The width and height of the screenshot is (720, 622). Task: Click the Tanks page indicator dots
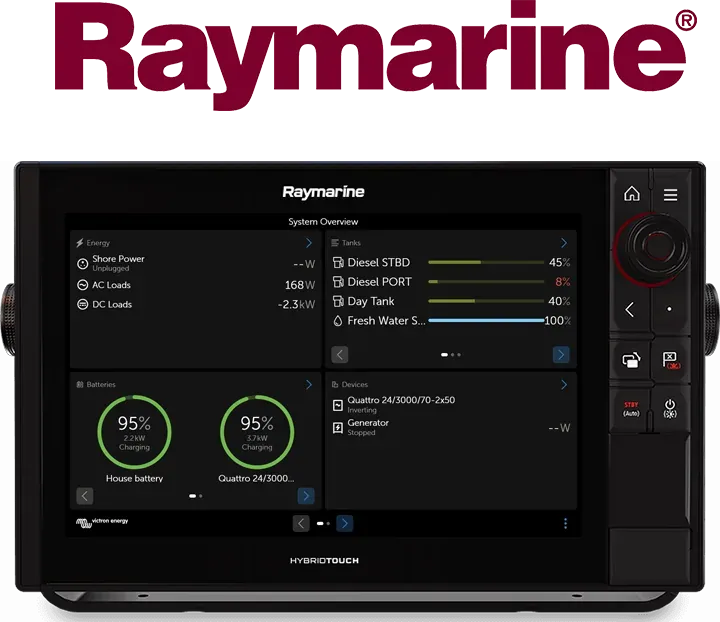coord(450,355)
